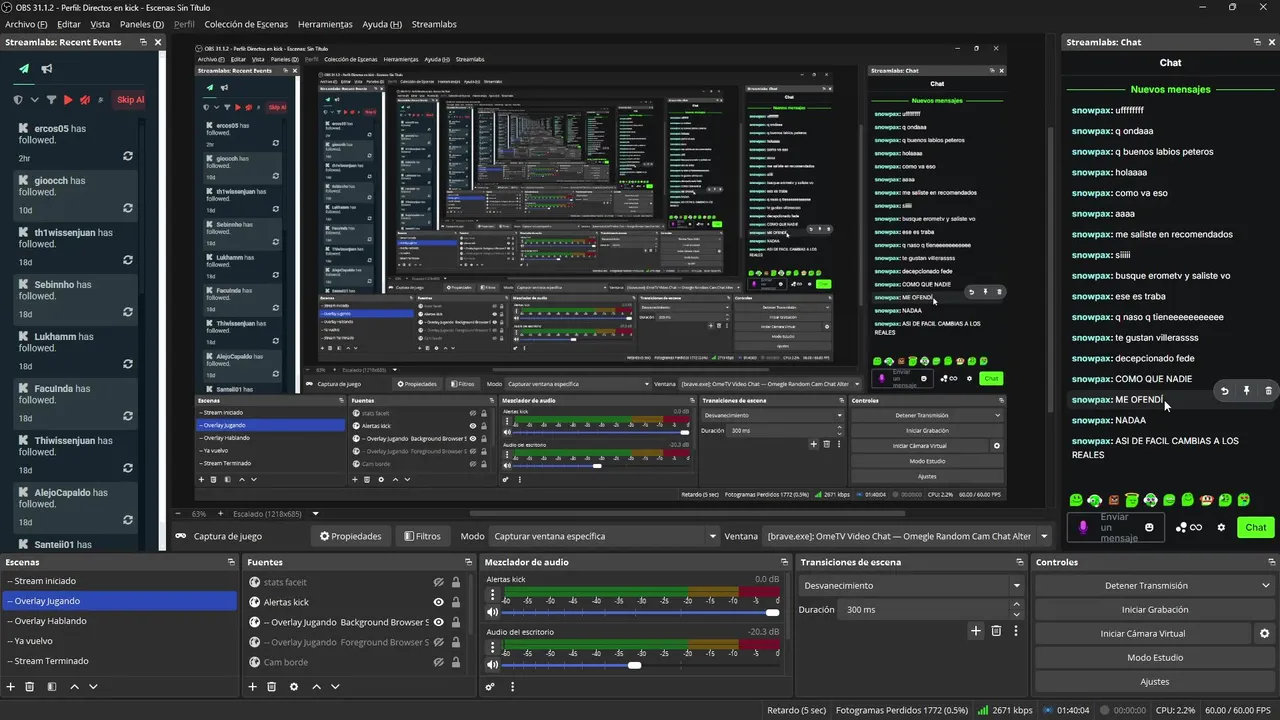Open the Recent Events paper-plane tab
The image size is (1280, 720).
(x=24, y=69)
